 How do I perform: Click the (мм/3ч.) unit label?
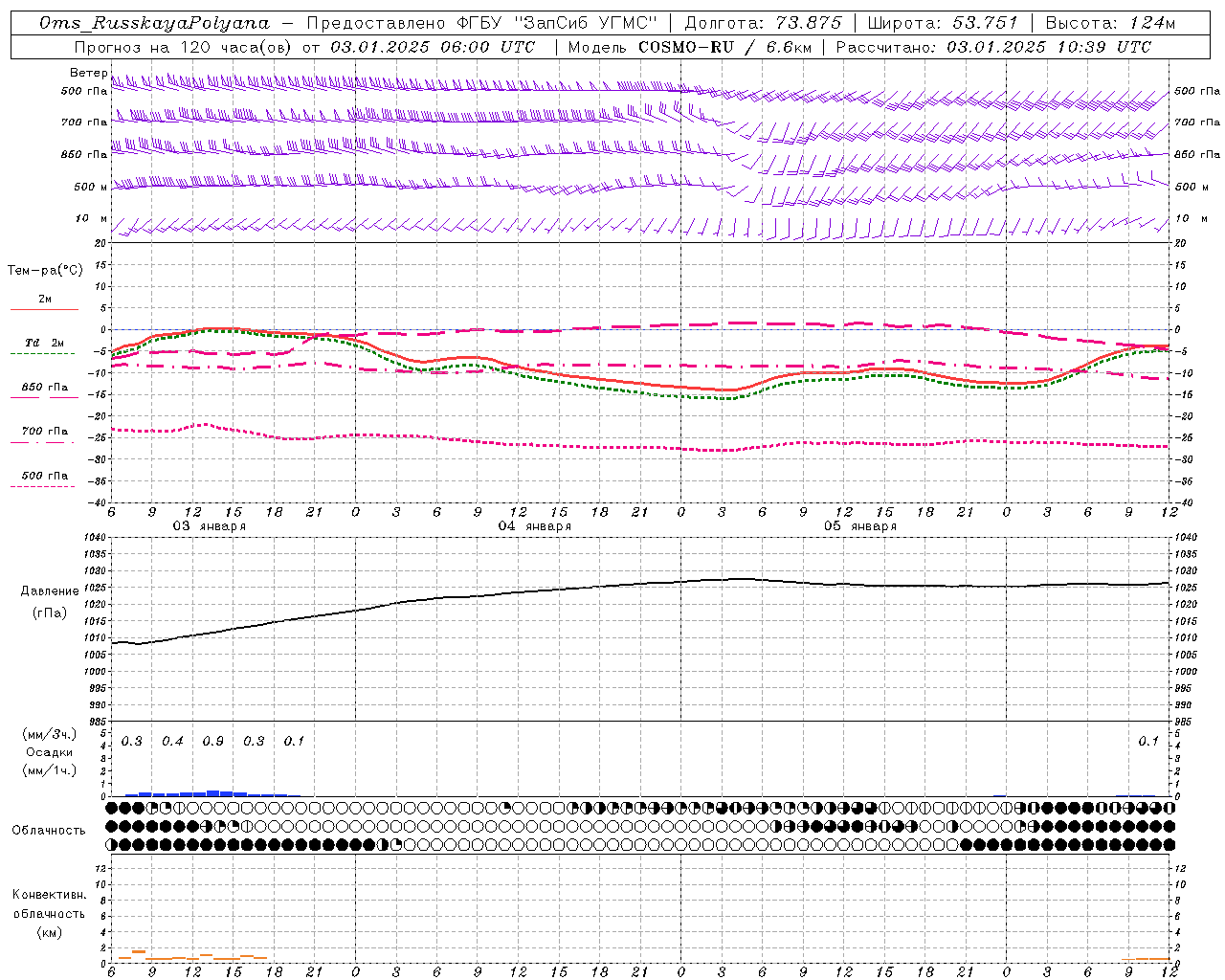[50, 734]
